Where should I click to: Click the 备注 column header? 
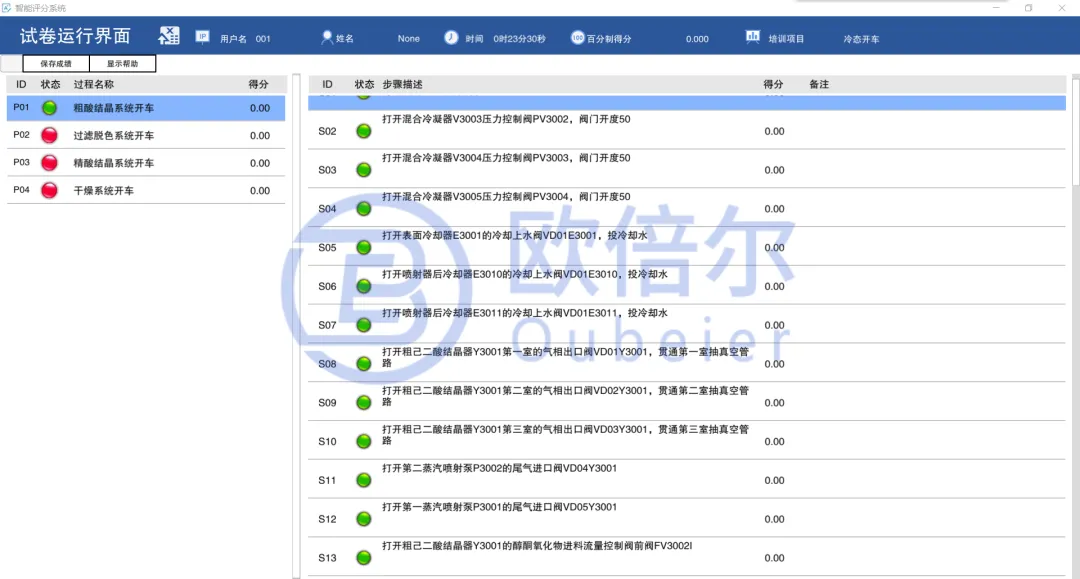tap(819, 84)
